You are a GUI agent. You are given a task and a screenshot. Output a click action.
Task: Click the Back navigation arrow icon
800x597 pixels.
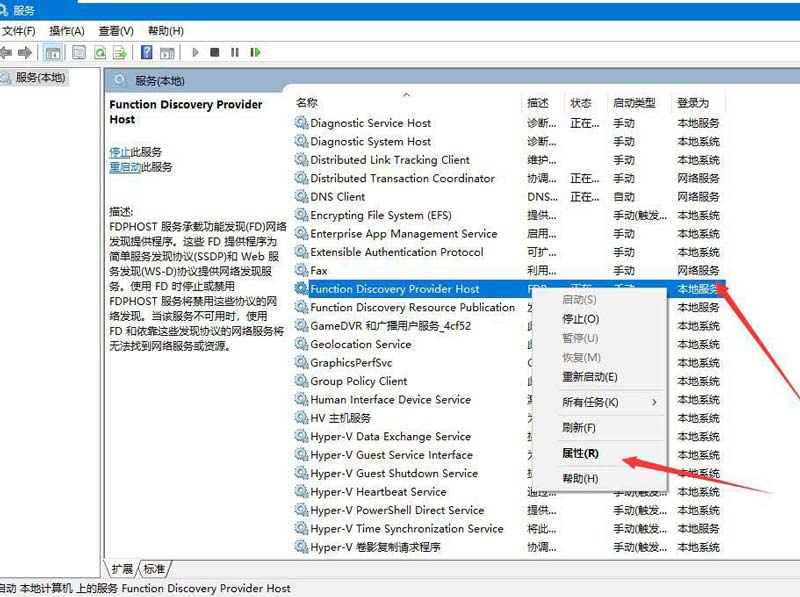(8, 52)
